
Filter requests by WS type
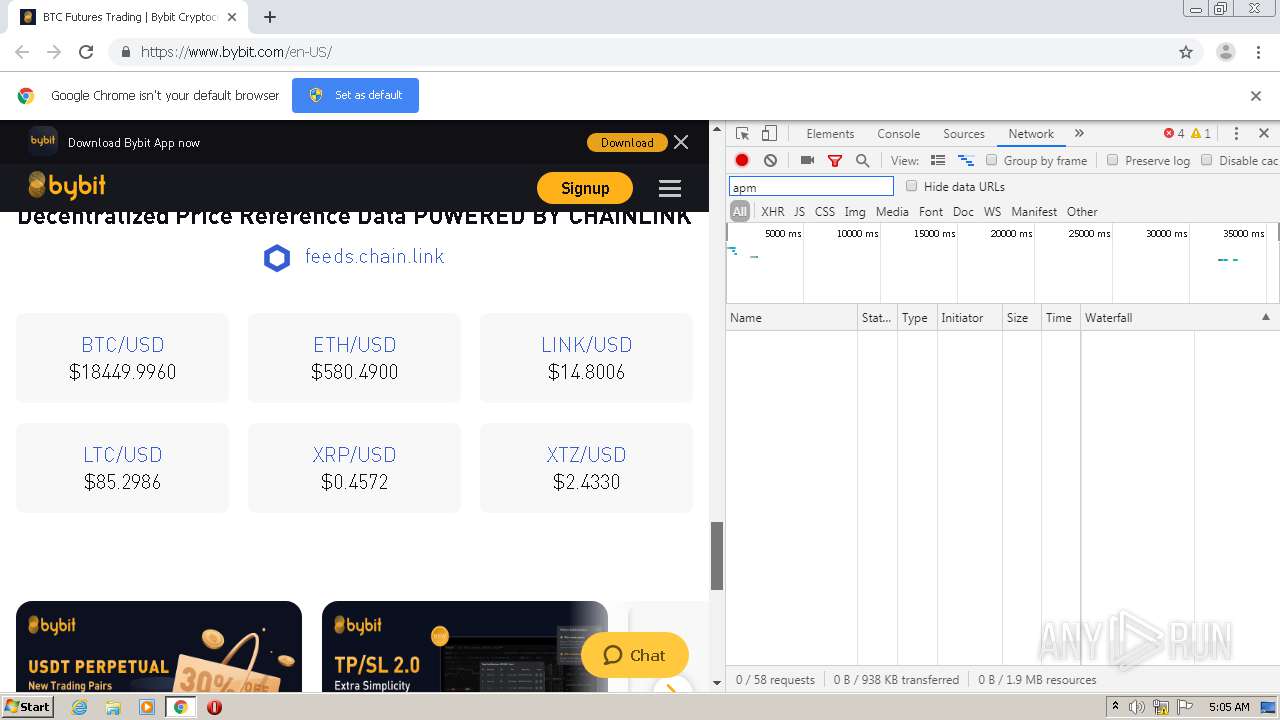(992, 212)
